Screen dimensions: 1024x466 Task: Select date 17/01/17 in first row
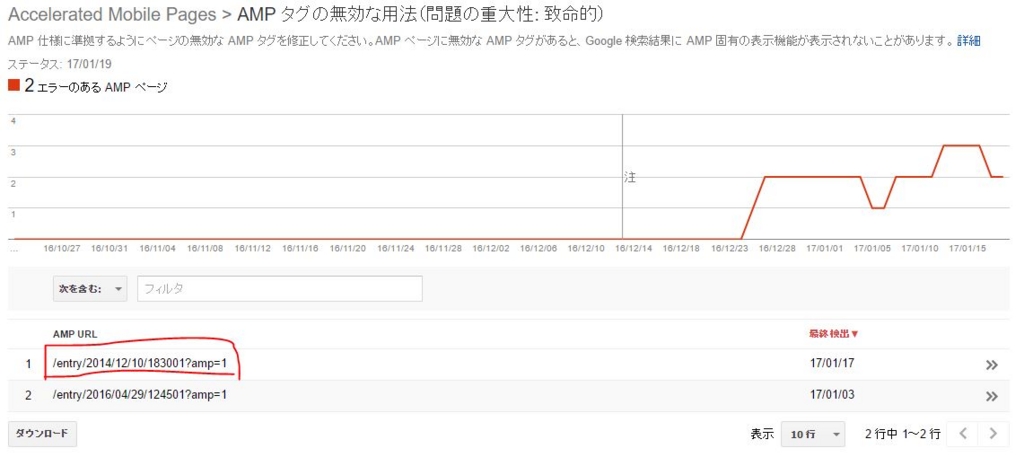coord(831,364)
